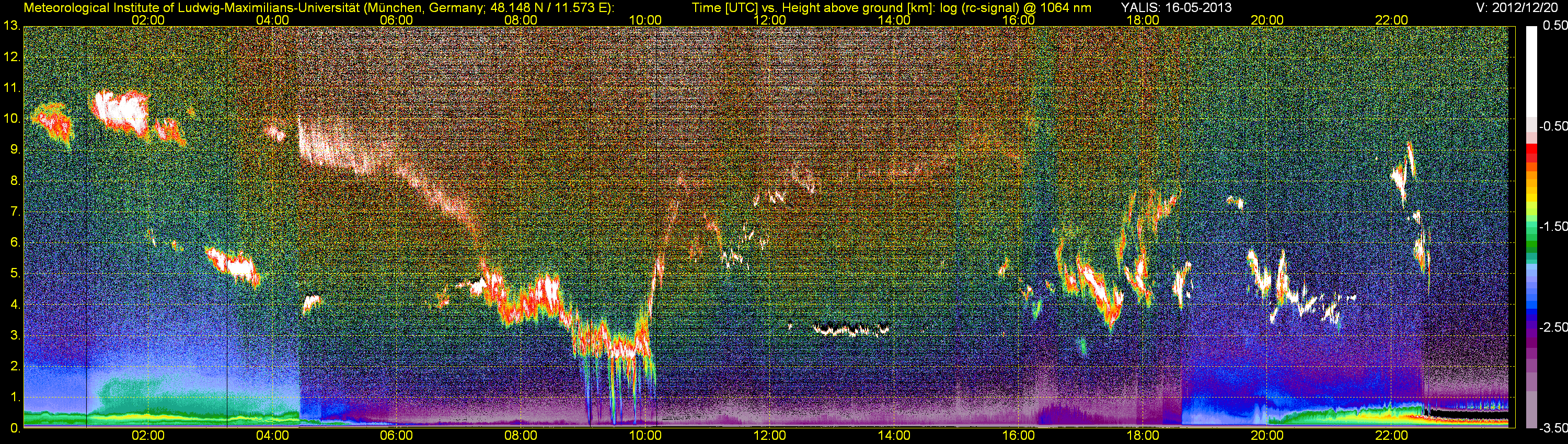Click the Meteorological Institute title text
This screenshot has width=1568, height=444.
[319, 7]
